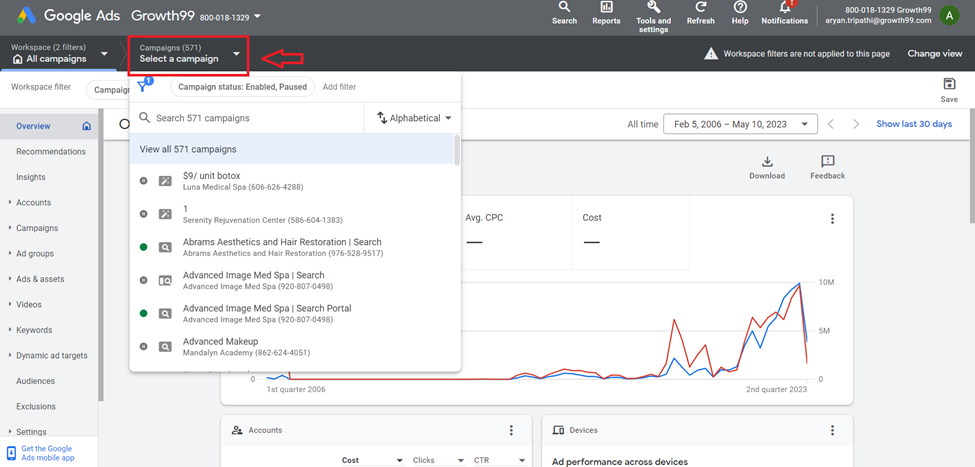Click Change view

(x=935, y=54)
